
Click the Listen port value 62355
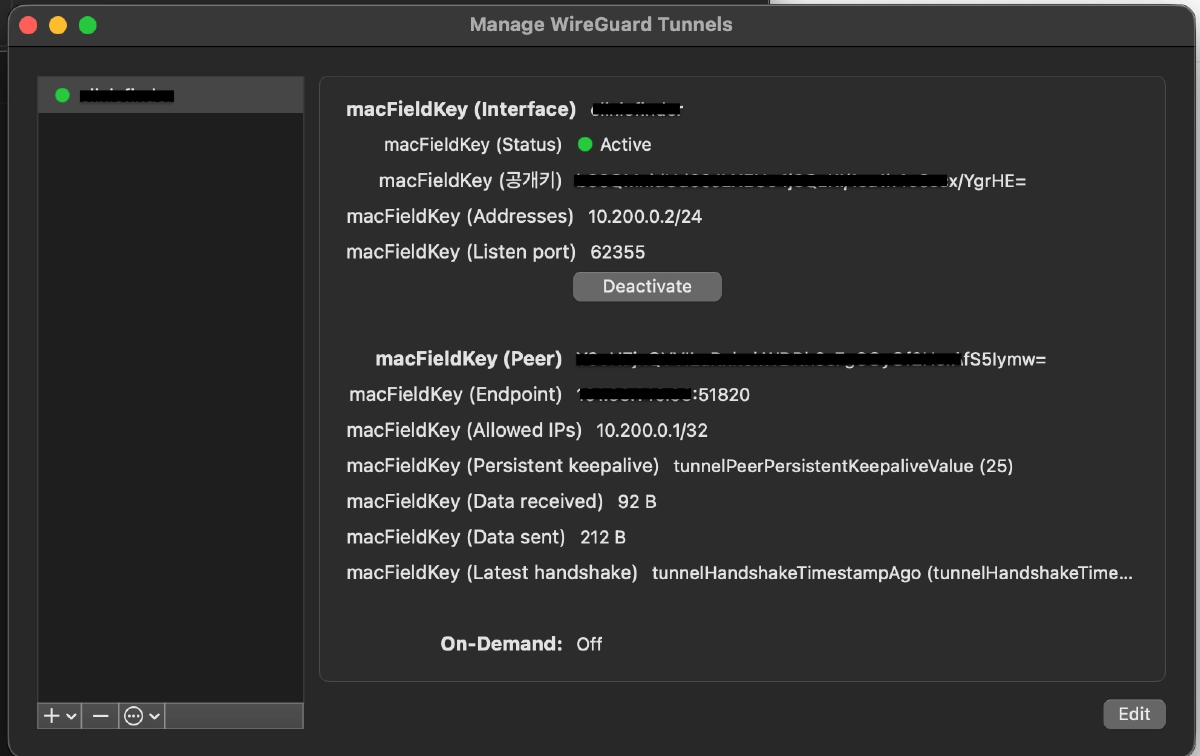coord(618,252)
